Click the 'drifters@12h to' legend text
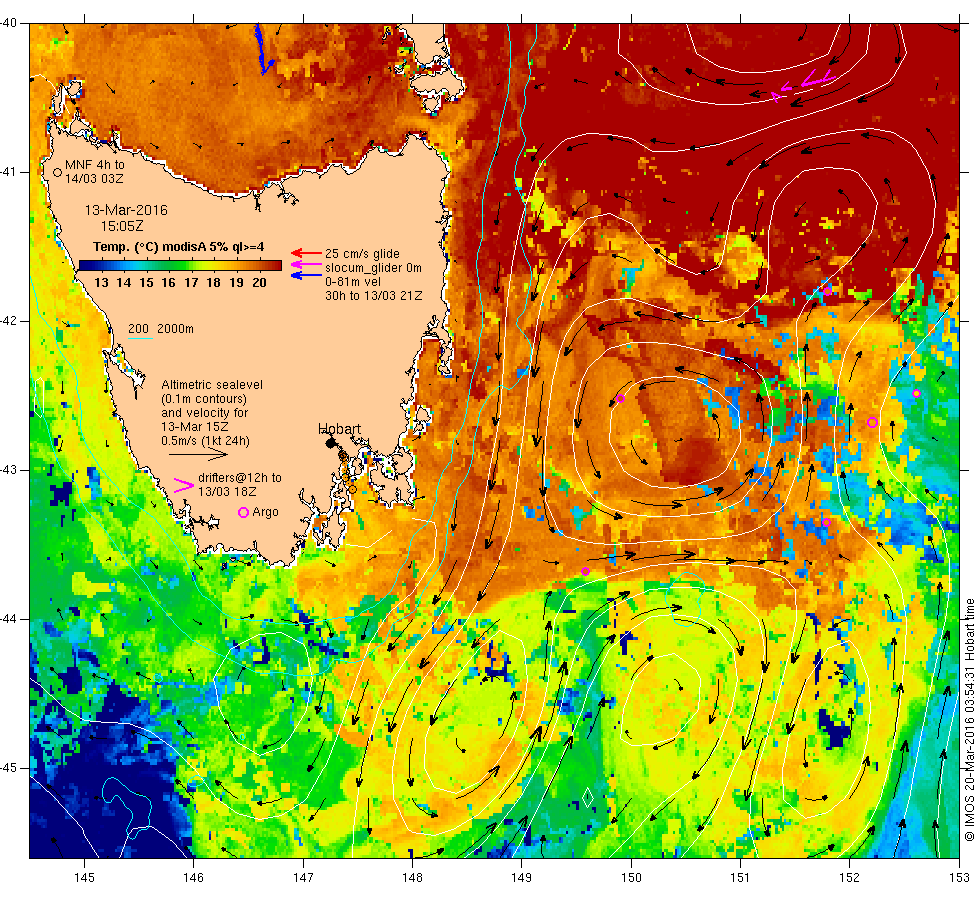 click(240, 478)
